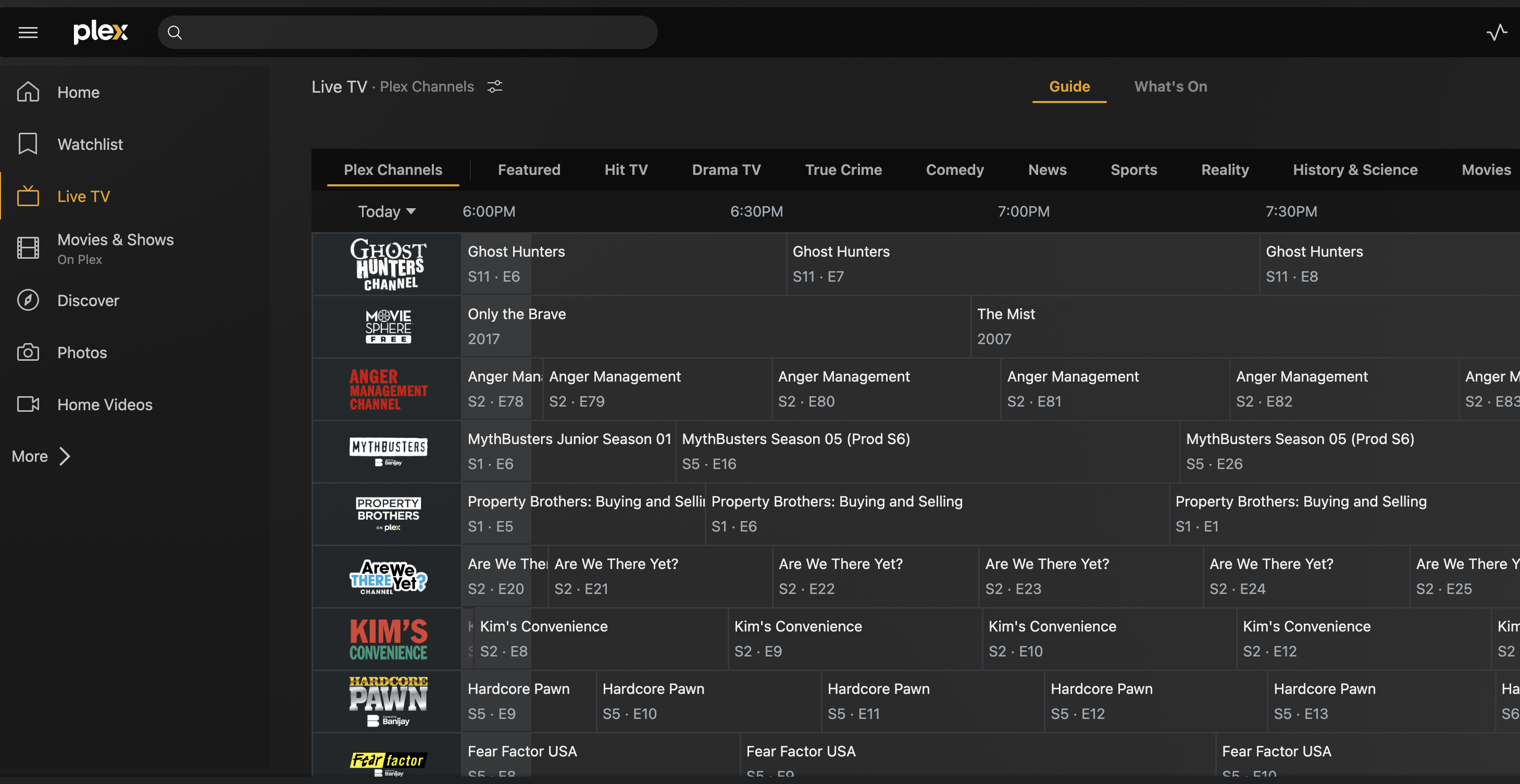This screenshot has height=784, width=1520.
Task: Open Ghost Hunters Channel logo
Action: point(387,264)
